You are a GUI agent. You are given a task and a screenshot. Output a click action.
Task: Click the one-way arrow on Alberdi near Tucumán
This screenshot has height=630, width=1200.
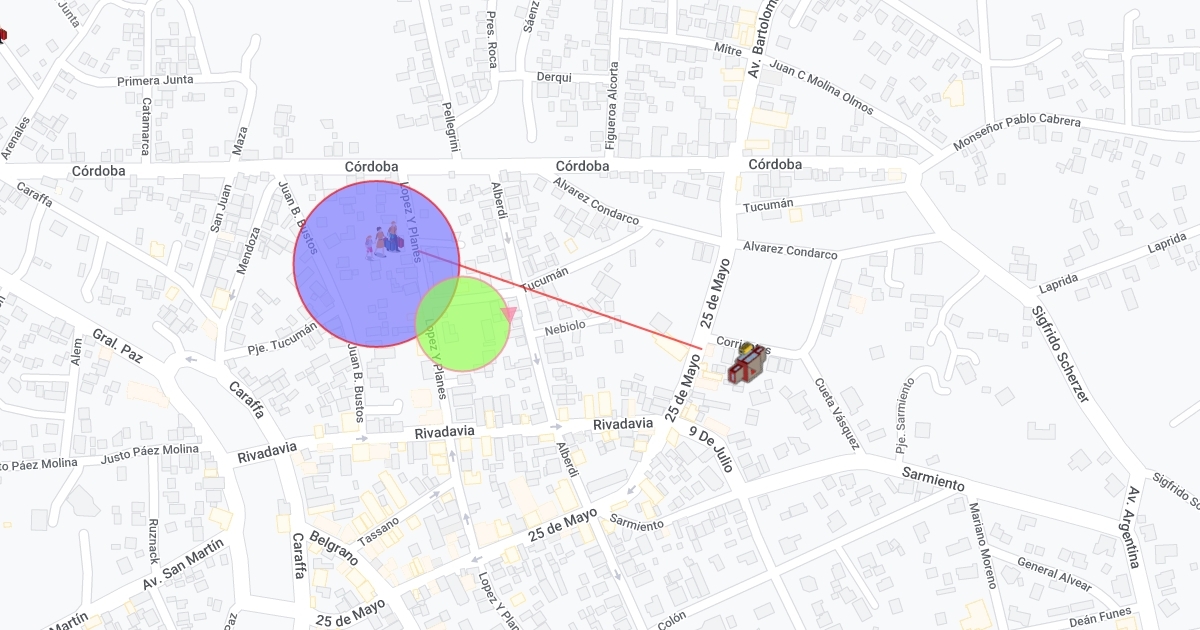tap(509, 238)
